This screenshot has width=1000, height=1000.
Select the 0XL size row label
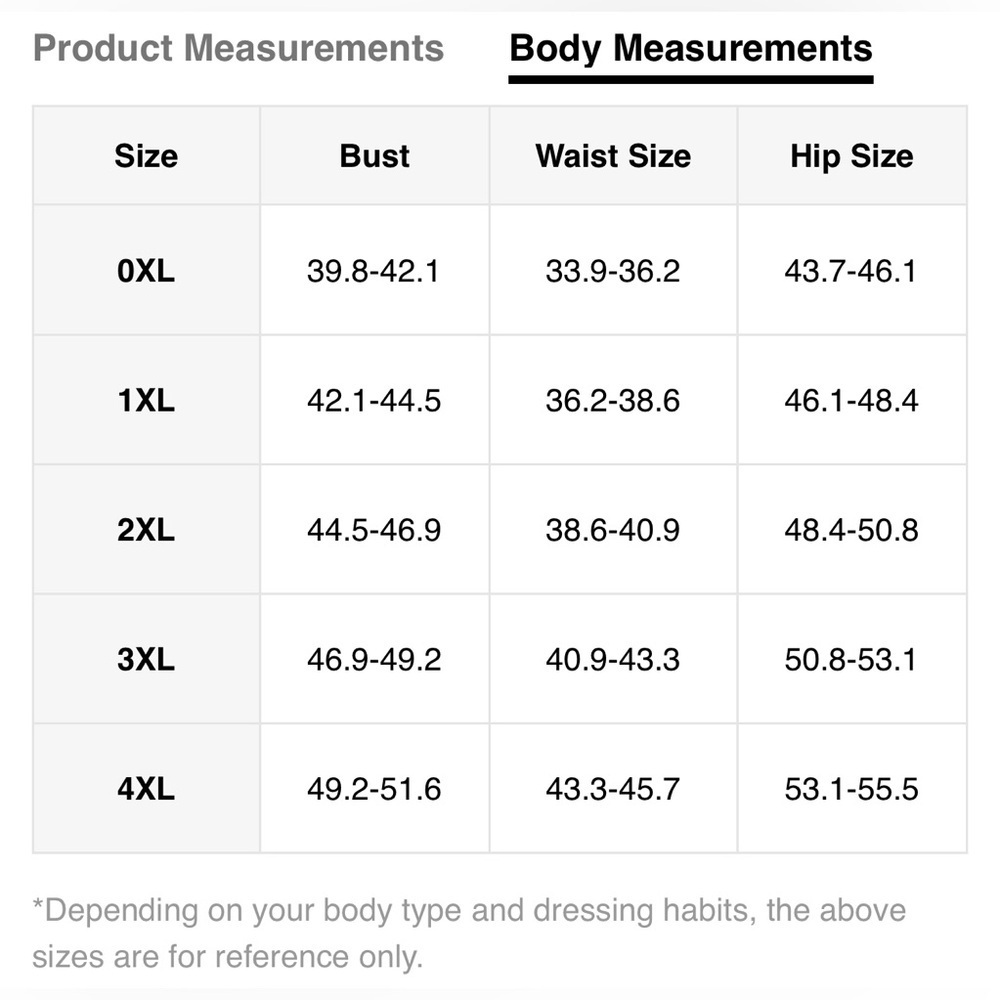pos(146,271)
